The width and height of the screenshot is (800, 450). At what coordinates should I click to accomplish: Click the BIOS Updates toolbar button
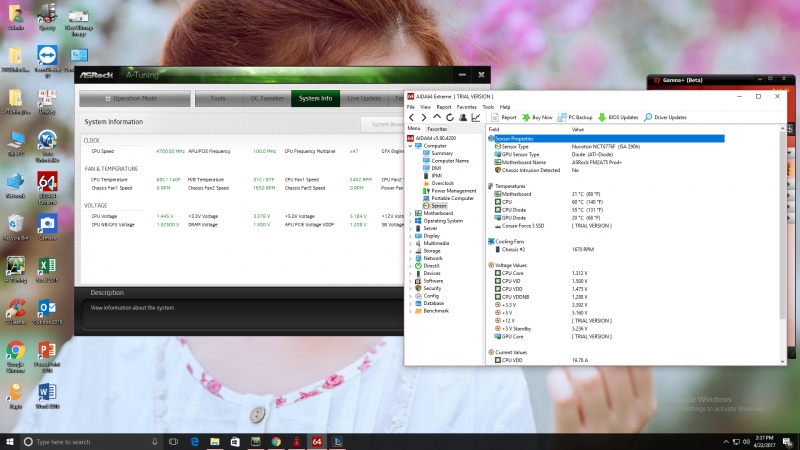point(619,117)
